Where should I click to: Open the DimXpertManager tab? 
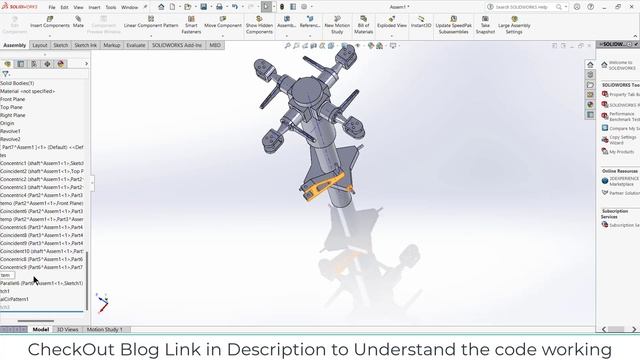coord(47,64)
